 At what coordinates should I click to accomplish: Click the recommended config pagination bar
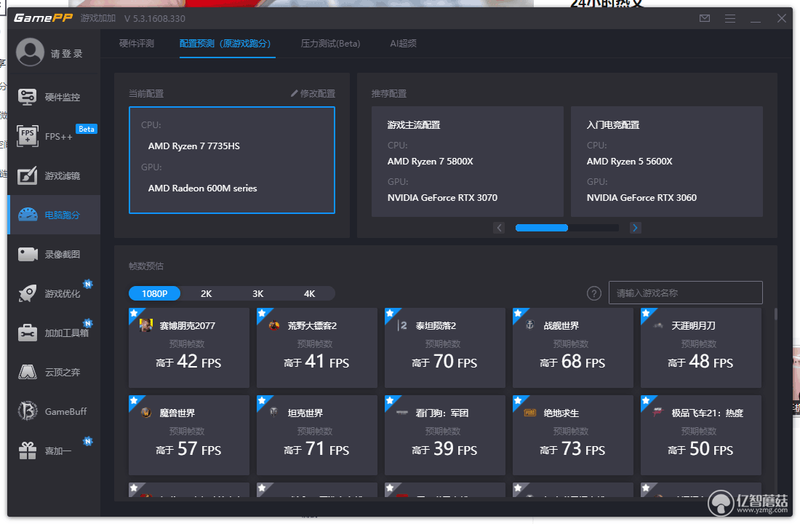point(567,228)
